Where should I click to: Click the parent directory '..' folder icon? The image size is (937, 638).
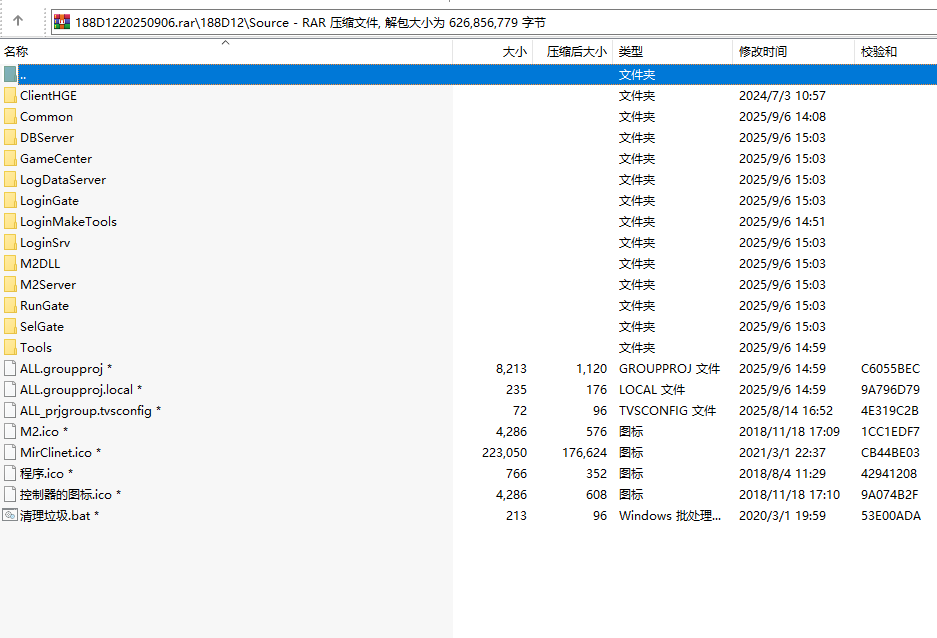click(x=10, y=75)
